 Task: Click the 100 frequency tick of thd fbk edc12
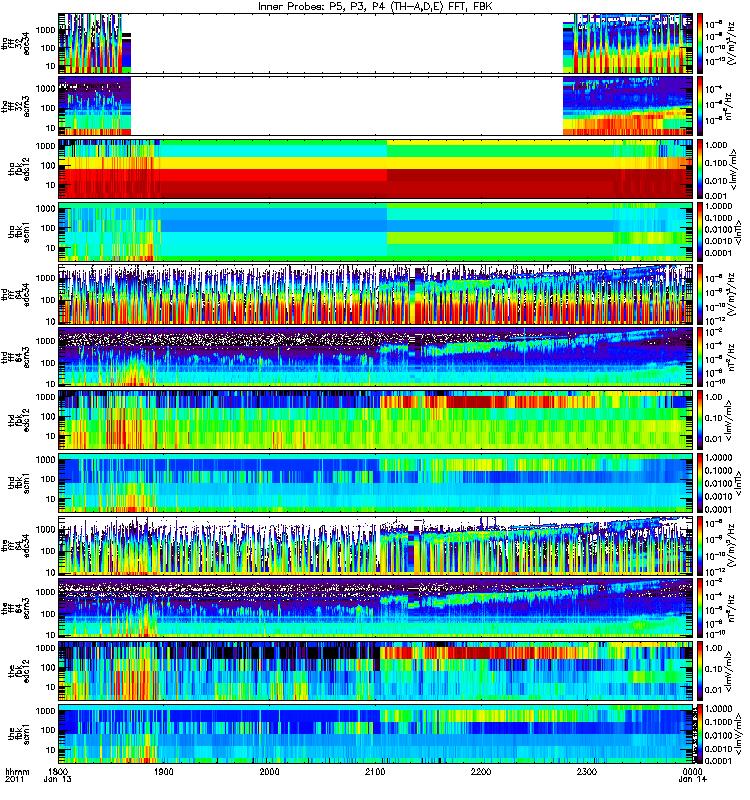(x=47, y=416)
